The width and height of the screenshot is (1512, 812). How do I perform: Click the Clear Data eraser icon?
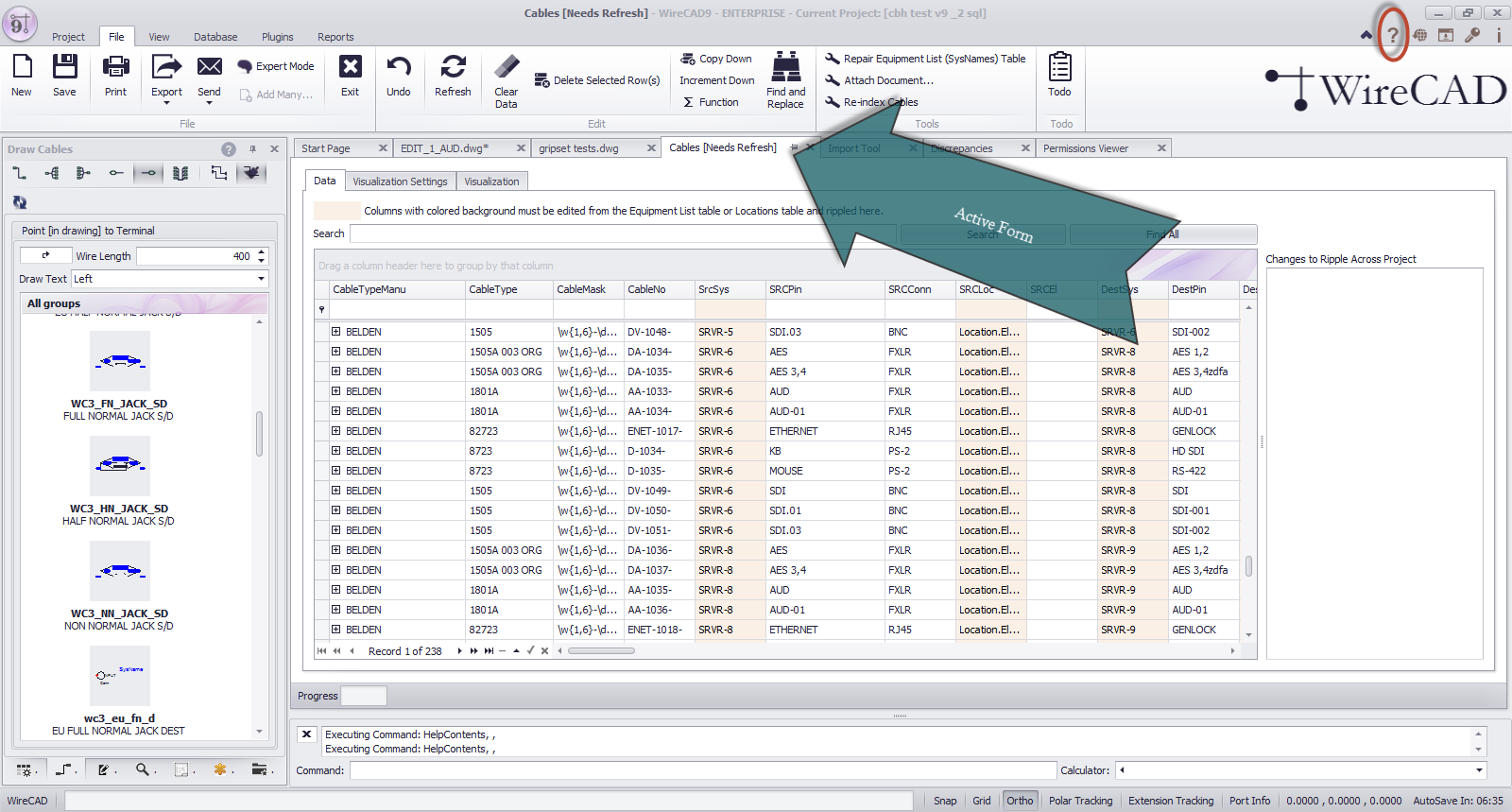(x=507, y=66)
